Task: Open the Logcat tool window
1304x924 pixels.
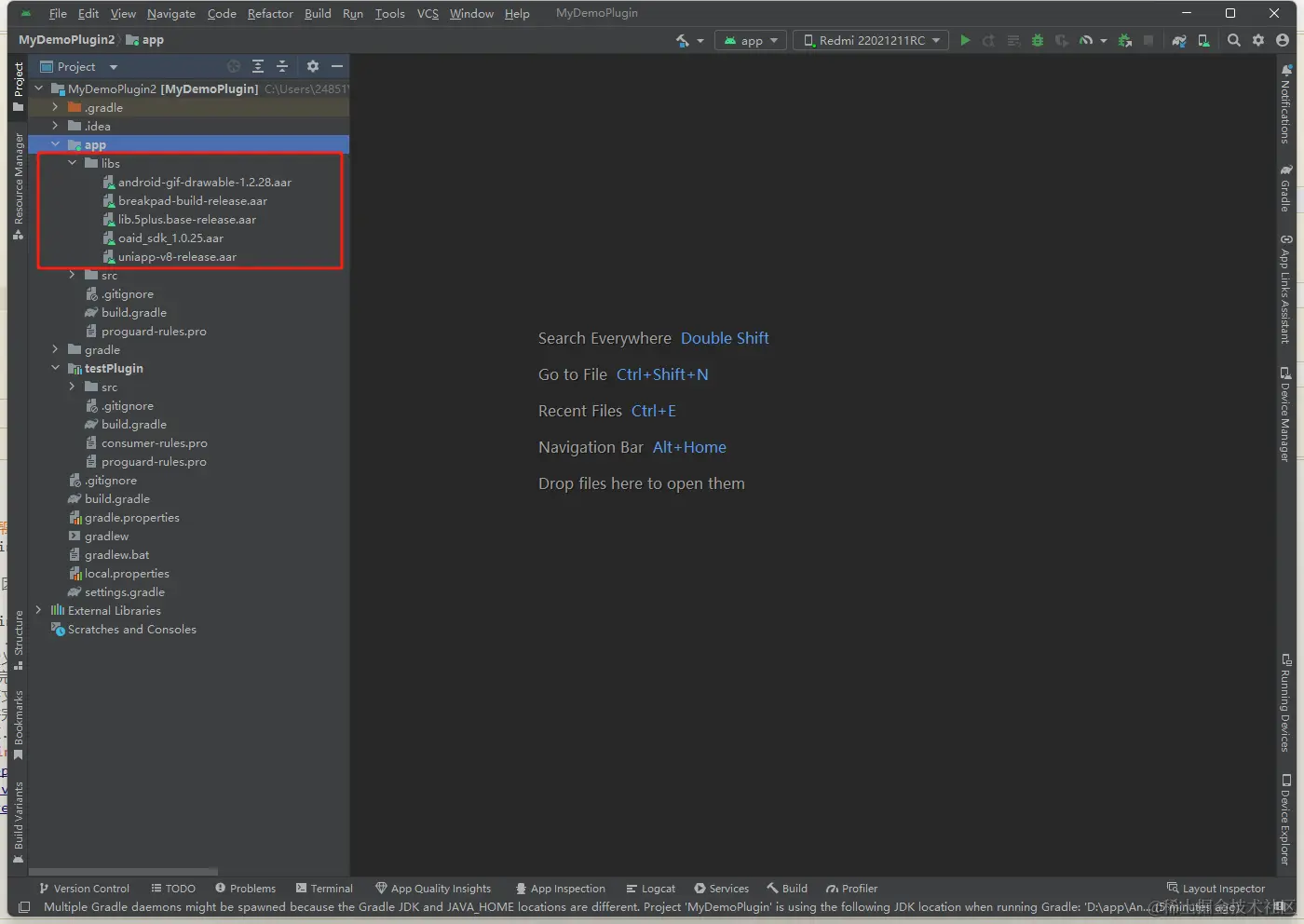Action: pyautogui.click(x=651, y=889)
